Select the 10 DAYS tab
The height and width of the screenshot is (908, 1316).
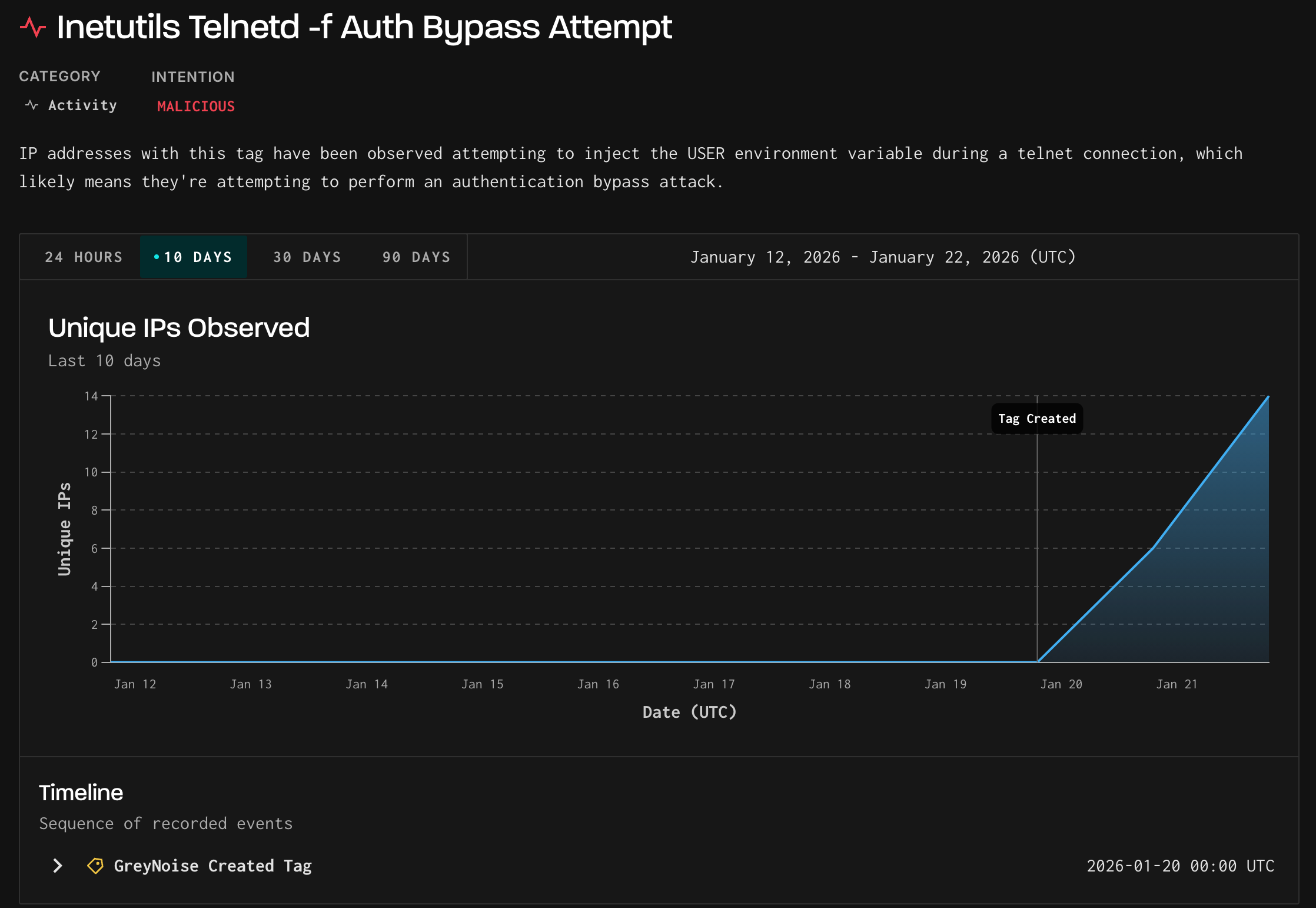(194, 257)
